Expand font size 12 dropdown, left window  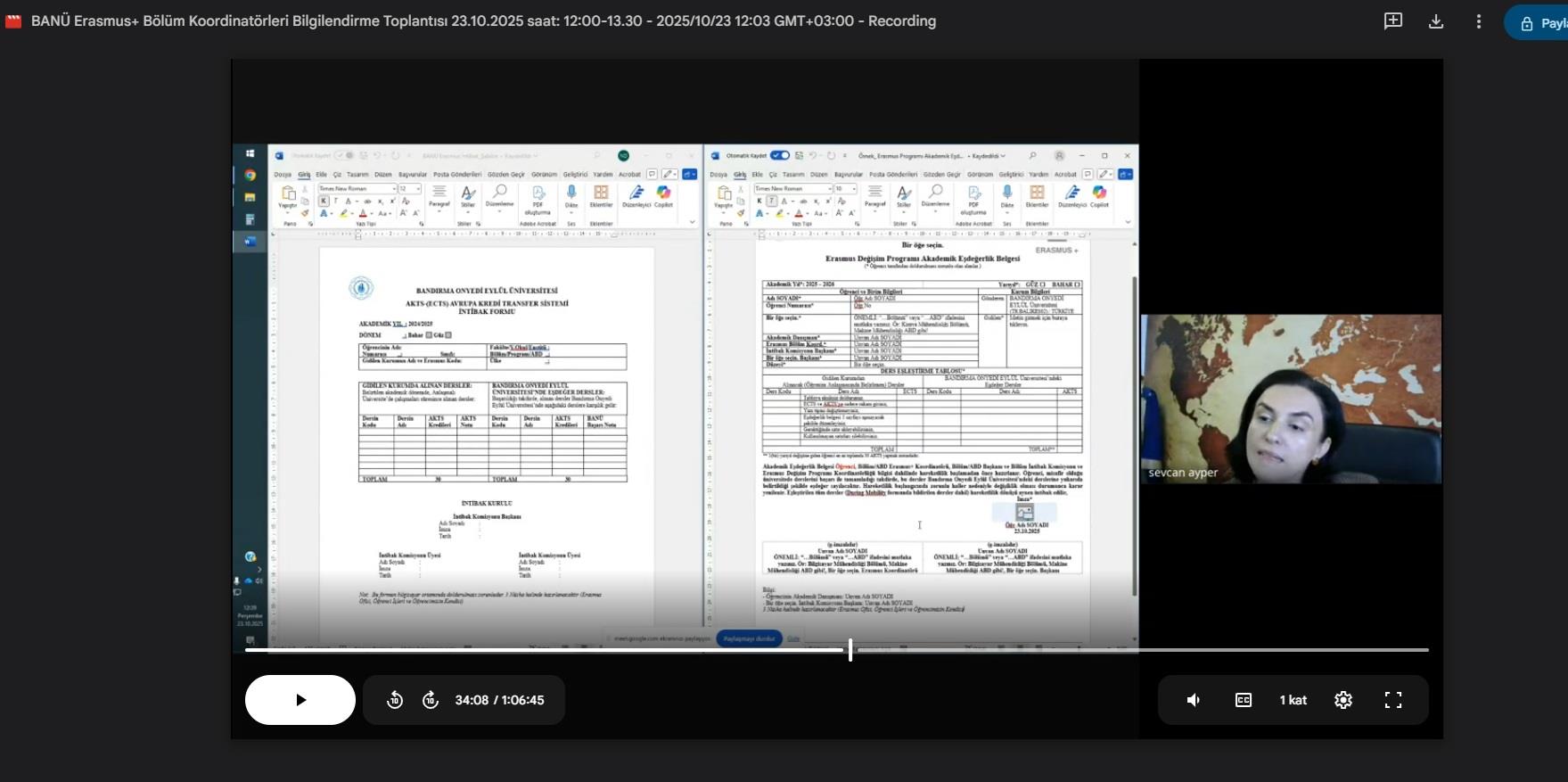click(417, 189)
